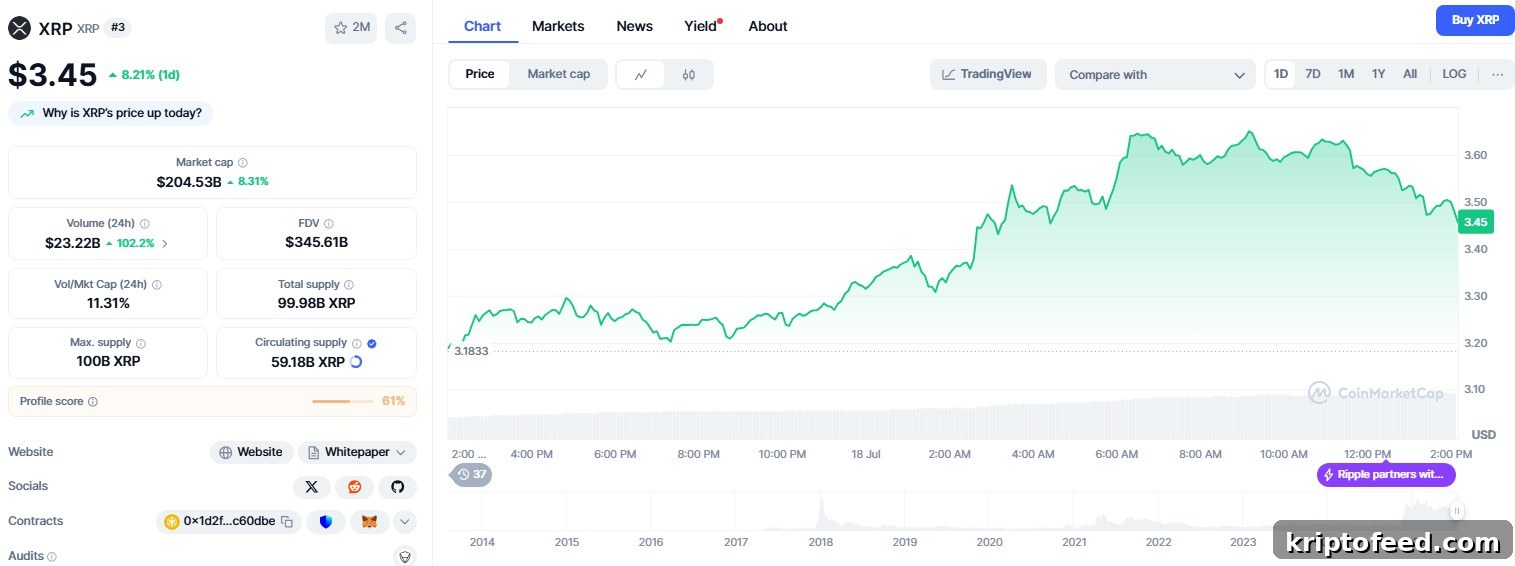Screen dimensions: 1515x566
Task: Click the Audits info icon
Action: tap(52, 556)
